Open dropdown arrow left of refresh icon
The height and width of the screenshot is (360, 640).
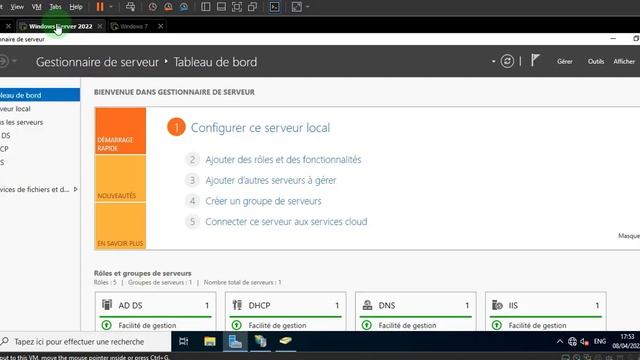coord(493,62)
